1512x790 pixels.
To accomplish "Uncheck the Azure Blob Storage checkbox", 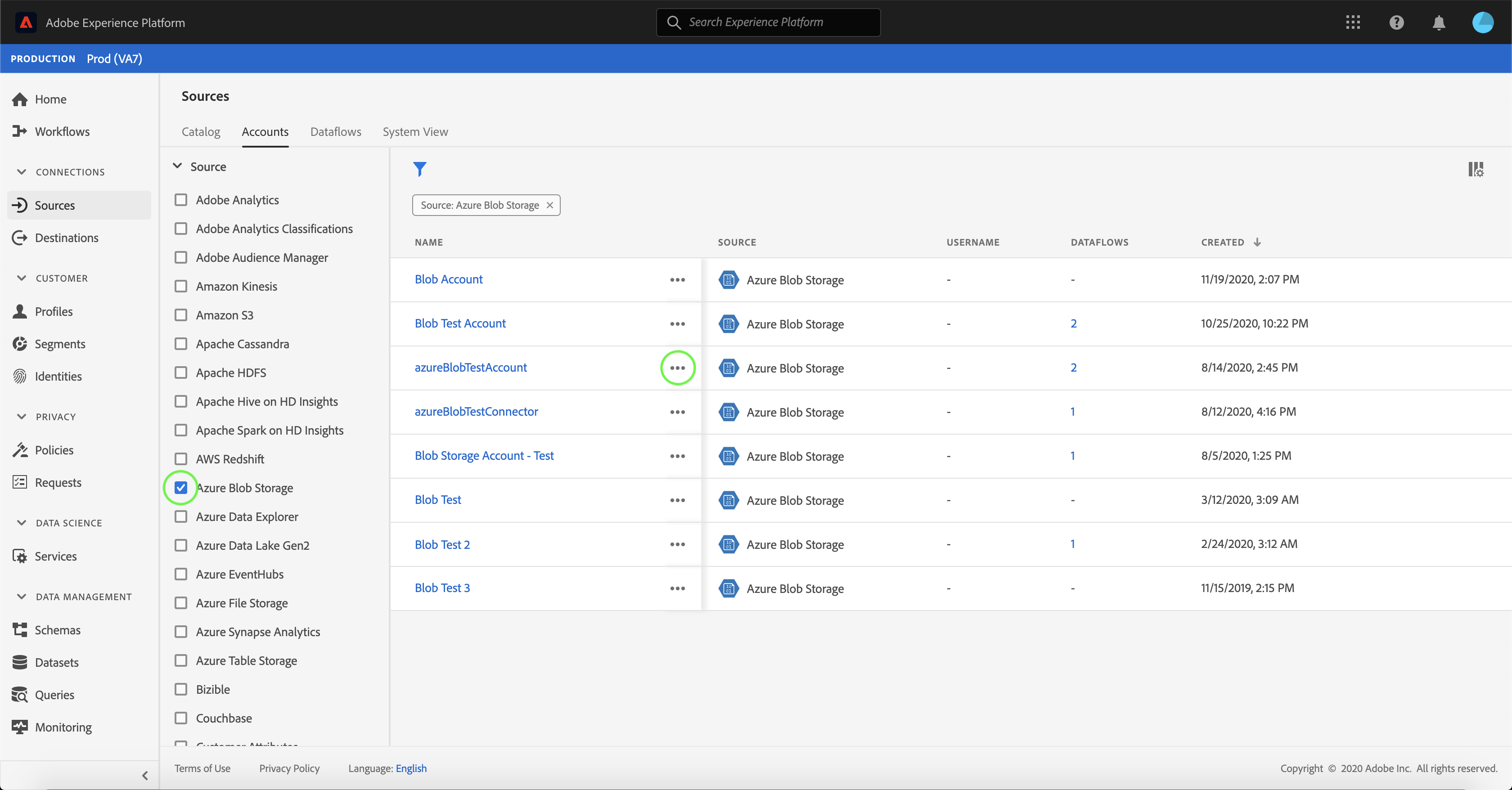I will tap(181, 488).
